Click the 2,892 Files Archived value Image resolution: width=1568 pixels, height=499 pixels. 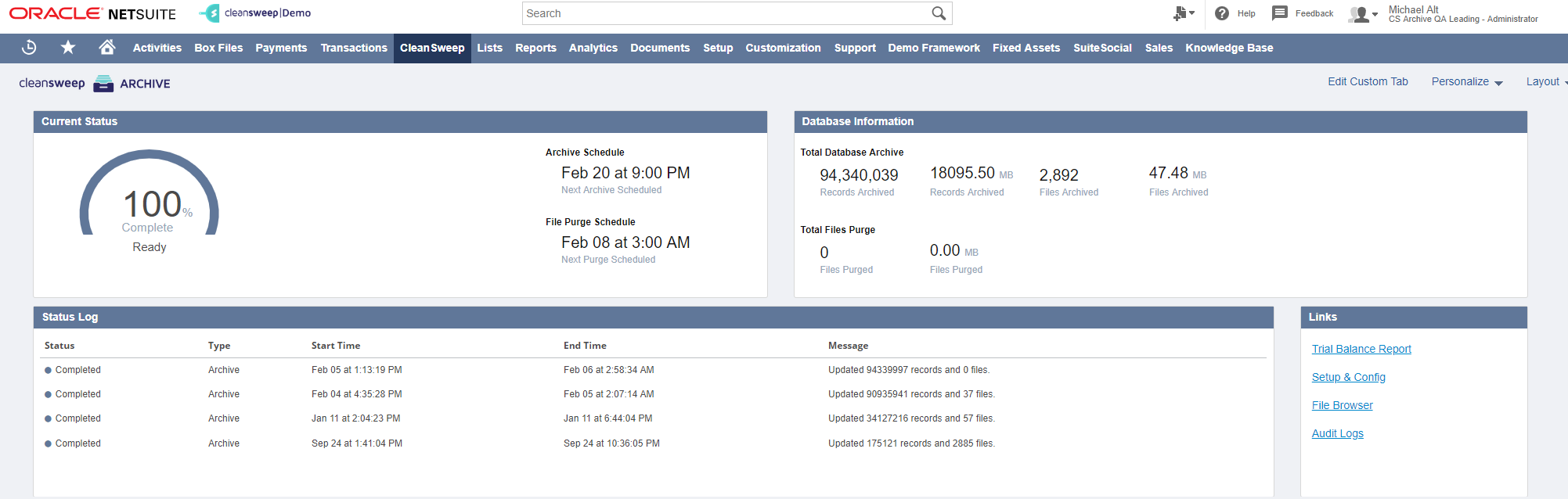pos(1058,175)
